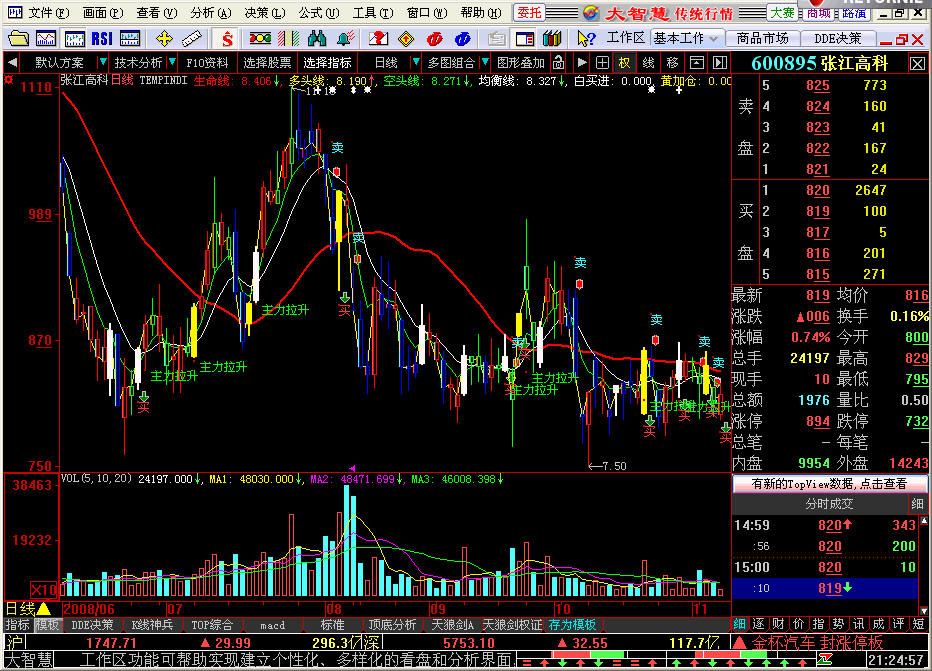Open the 分析(A) menu
Image resolution: width=932 pixels, height=671 pixels.
pos(210,12)
